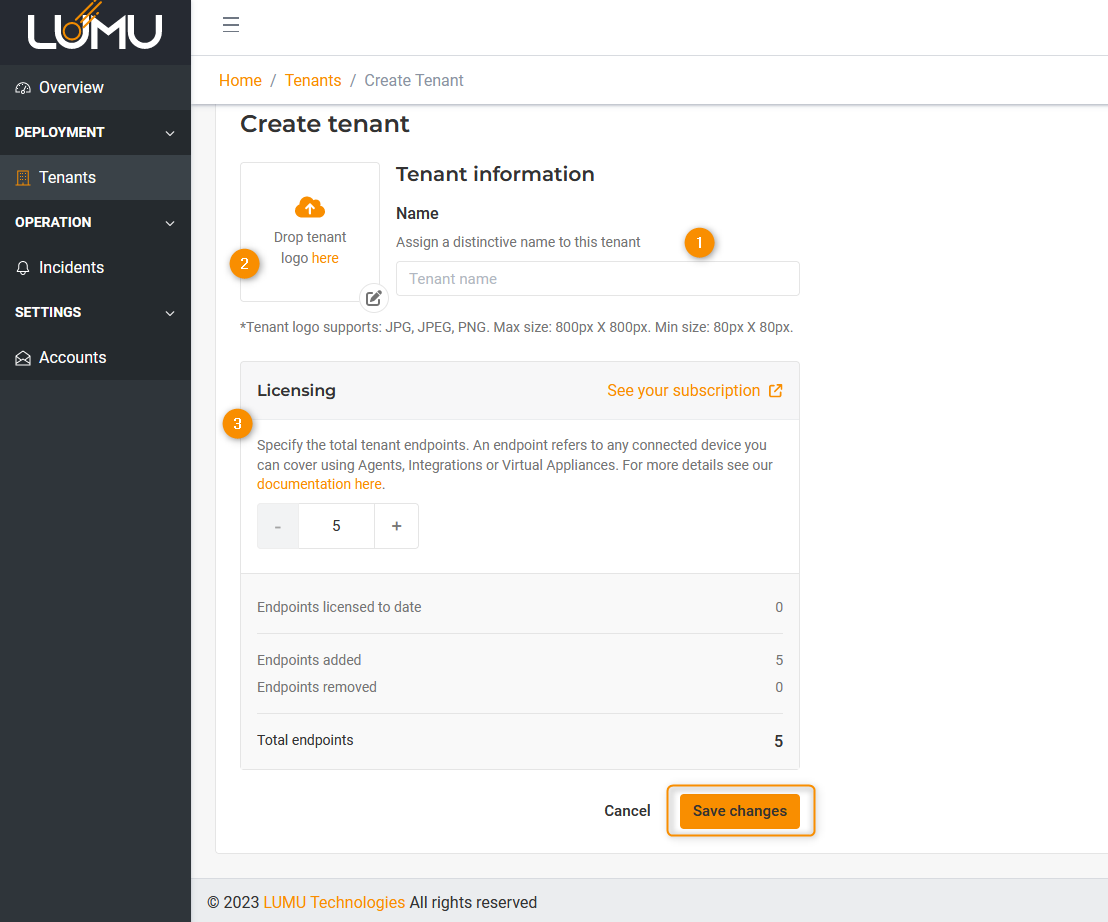Toggle the hamburger menu icon

click(x=231, y=25)
